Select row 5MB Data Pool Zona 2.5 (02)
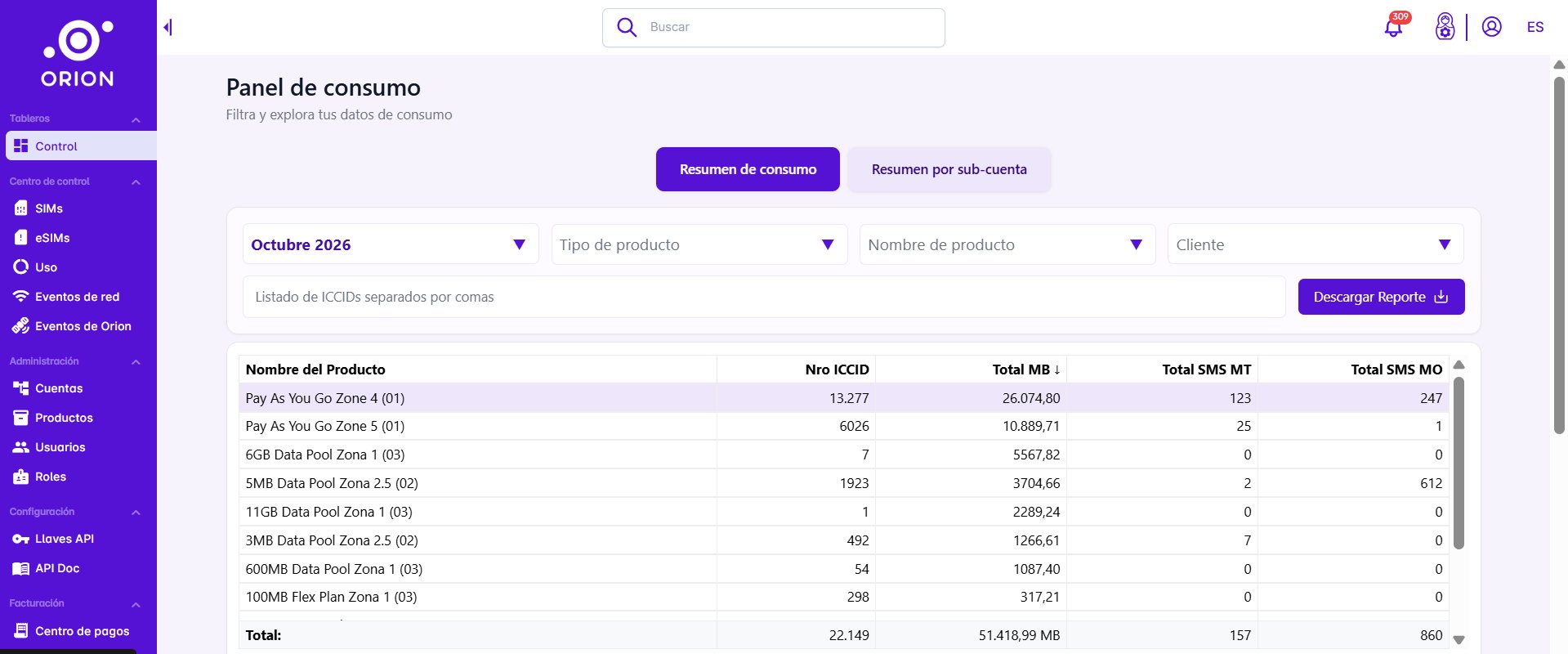This screenshot has width=1568, height=654. (x=844, y=483)
